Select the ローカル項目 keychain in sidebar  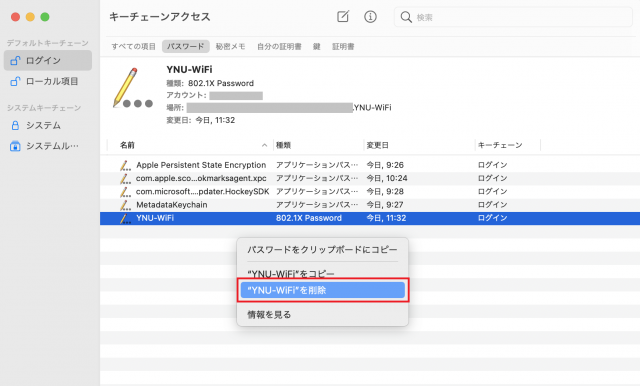pos(48,81)
